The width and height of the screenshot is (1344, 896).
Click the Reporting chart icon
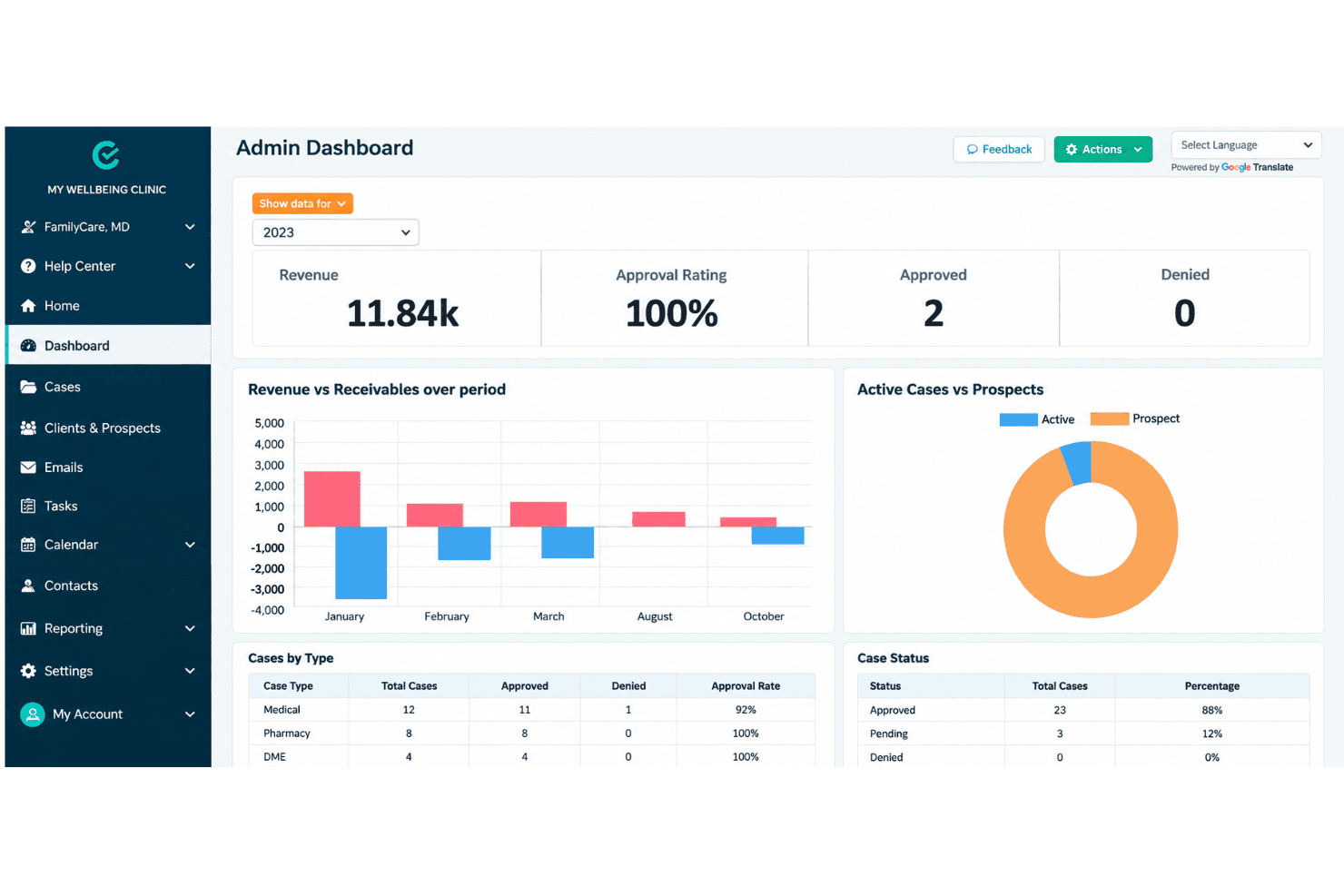(x=28, y=628)
